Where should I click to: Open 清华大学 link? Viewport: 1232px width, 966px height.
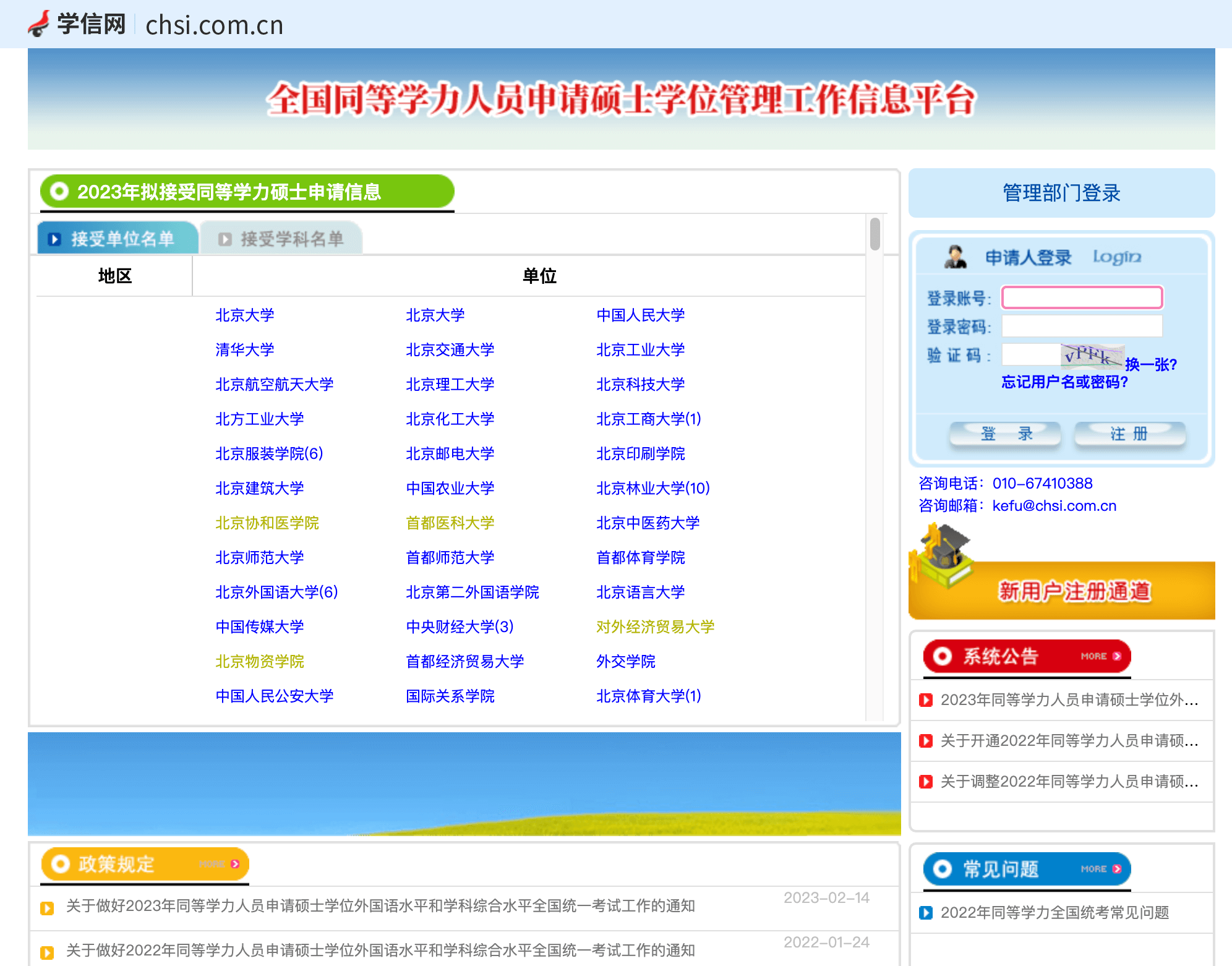coord(245,350)
